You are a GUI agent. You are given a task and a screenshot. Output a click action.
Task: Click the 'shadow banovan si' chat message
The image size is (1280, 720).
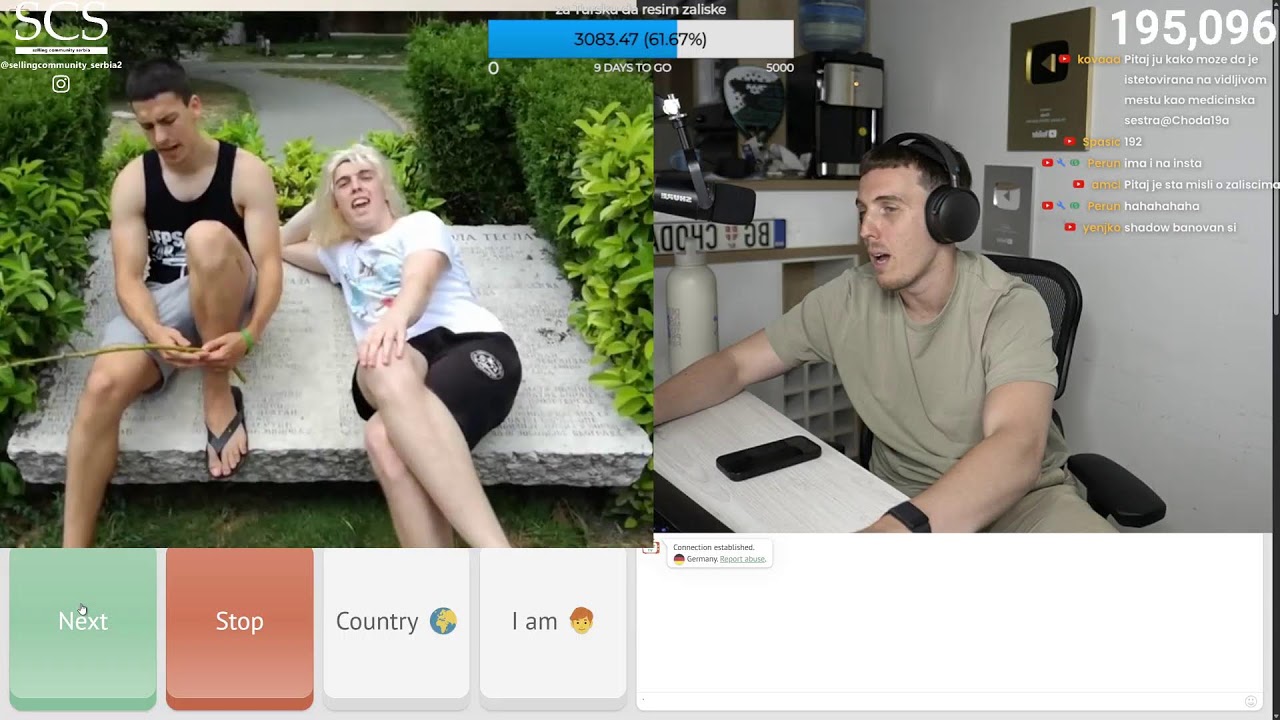[x=1180, y=228]
